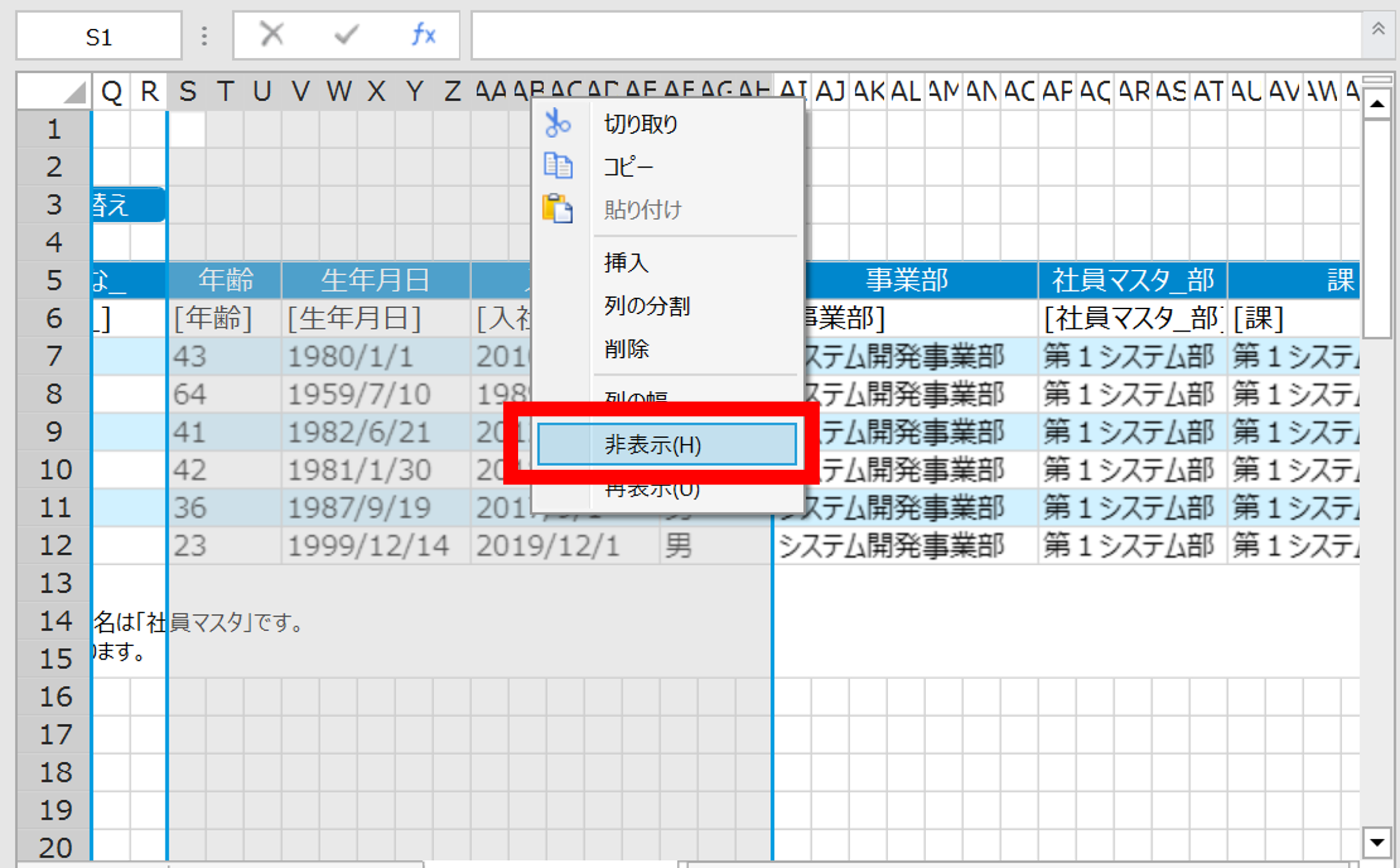1400x868 pixels.
Task: Expand formula bar with double chevron
Action: (1378, 29)
